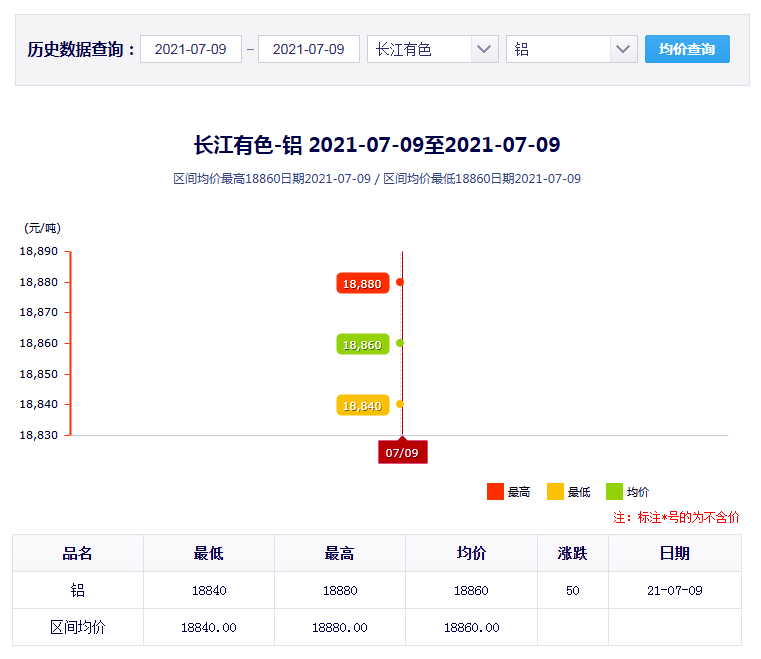Click the 涨跌 value 50 cell

click(573, 590)
